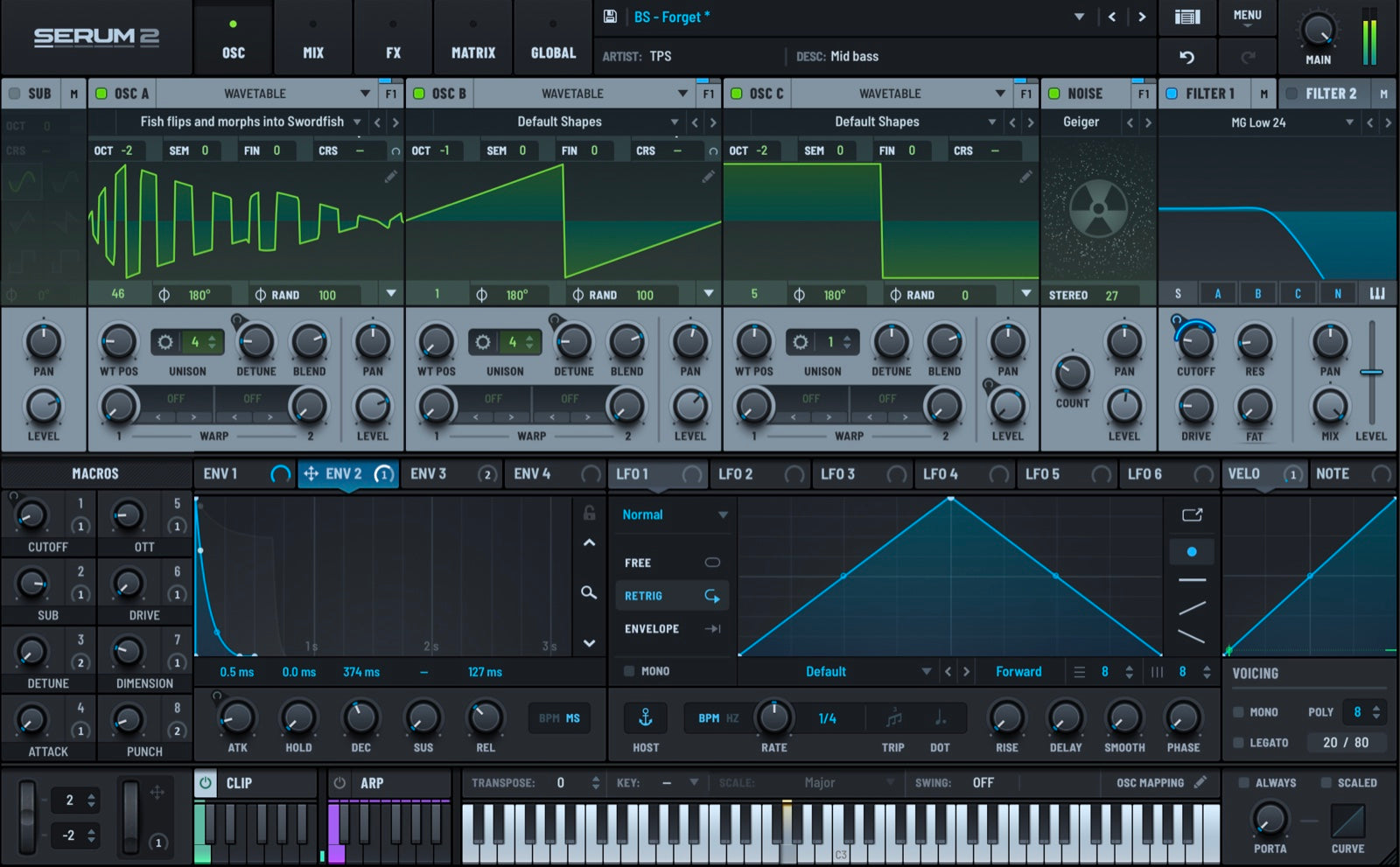Click the envelope lock icon
Viewport: 1400px width, 867px height.
pyautogui.click(x=589, y=514)
